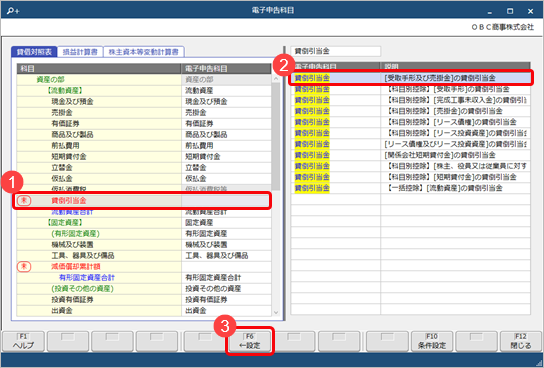Click the empty 電子申告科目 cell for 減価償却累計額
Screen dimensions: 544x368
point(226,266)
